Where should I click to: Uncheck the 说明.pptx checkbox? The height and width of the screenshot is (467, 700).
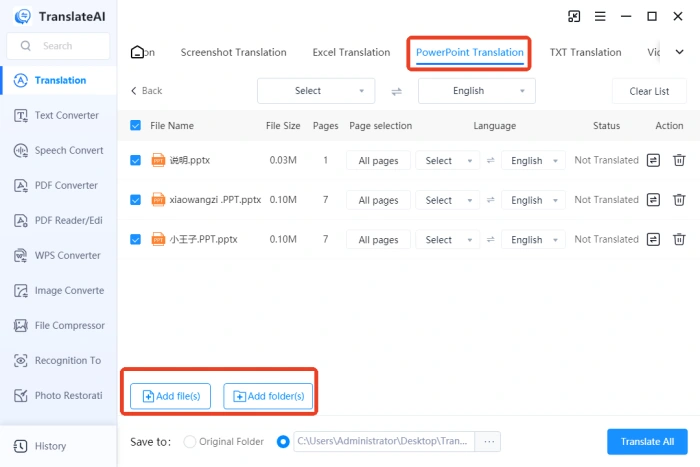click(x=135, y=160)
